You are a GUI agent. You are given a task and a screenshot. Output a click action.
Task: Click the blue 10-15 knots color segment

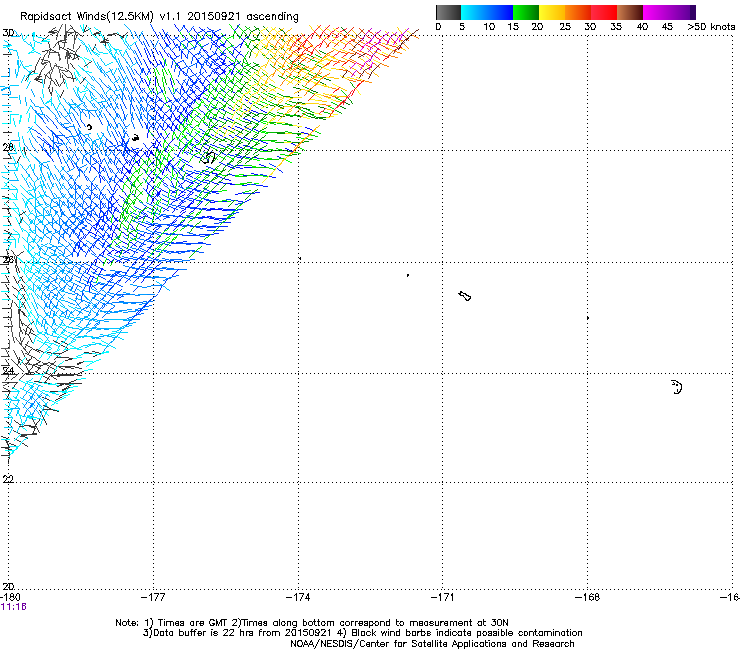click(x=500, y=12)
